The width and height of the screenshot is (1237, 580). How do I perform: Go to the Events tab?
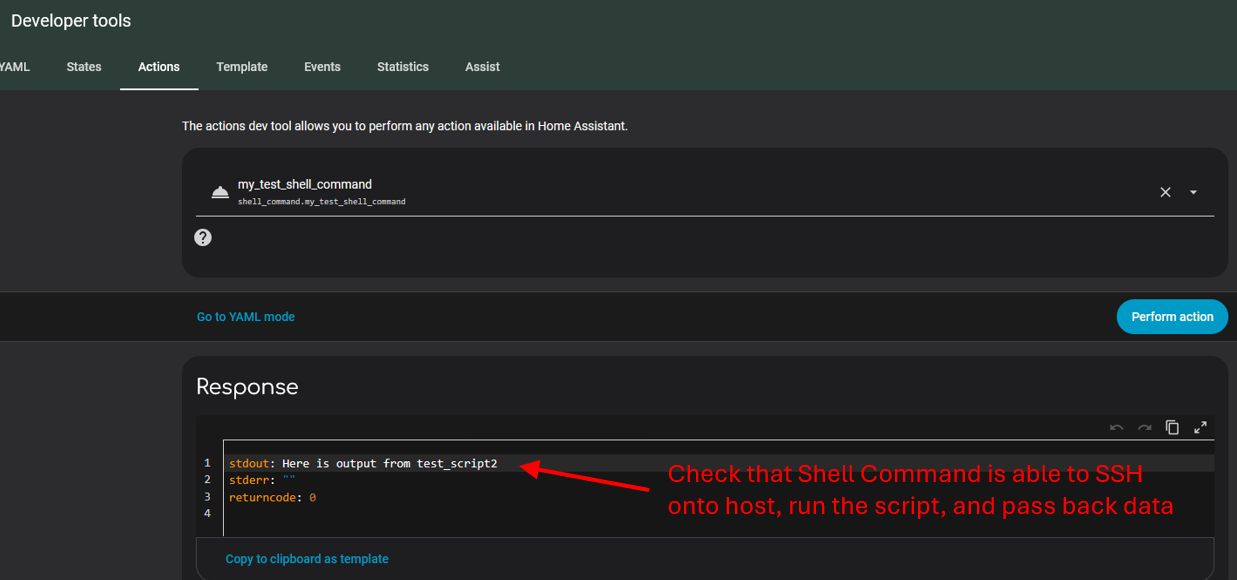(x=322, y=67)
